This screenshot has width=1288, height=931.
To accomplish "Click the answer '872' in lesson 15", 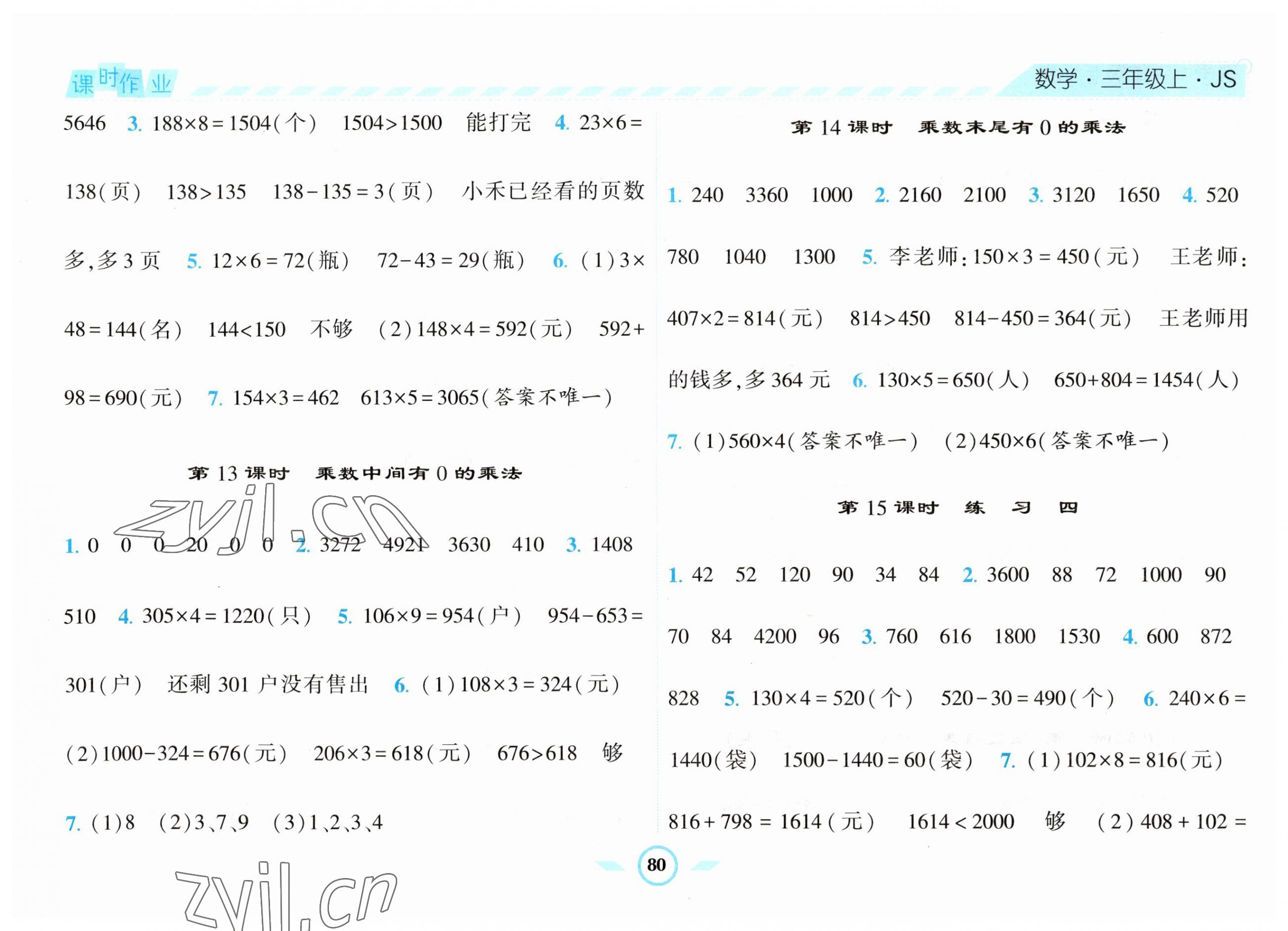I will (x=1216, y=637).
